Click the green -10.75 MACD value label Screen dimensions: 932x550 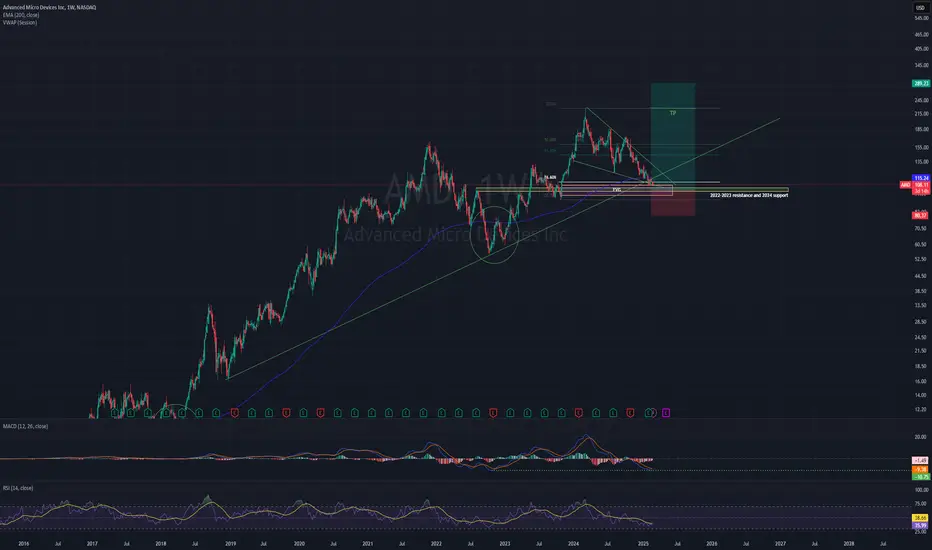click(921, 477)
